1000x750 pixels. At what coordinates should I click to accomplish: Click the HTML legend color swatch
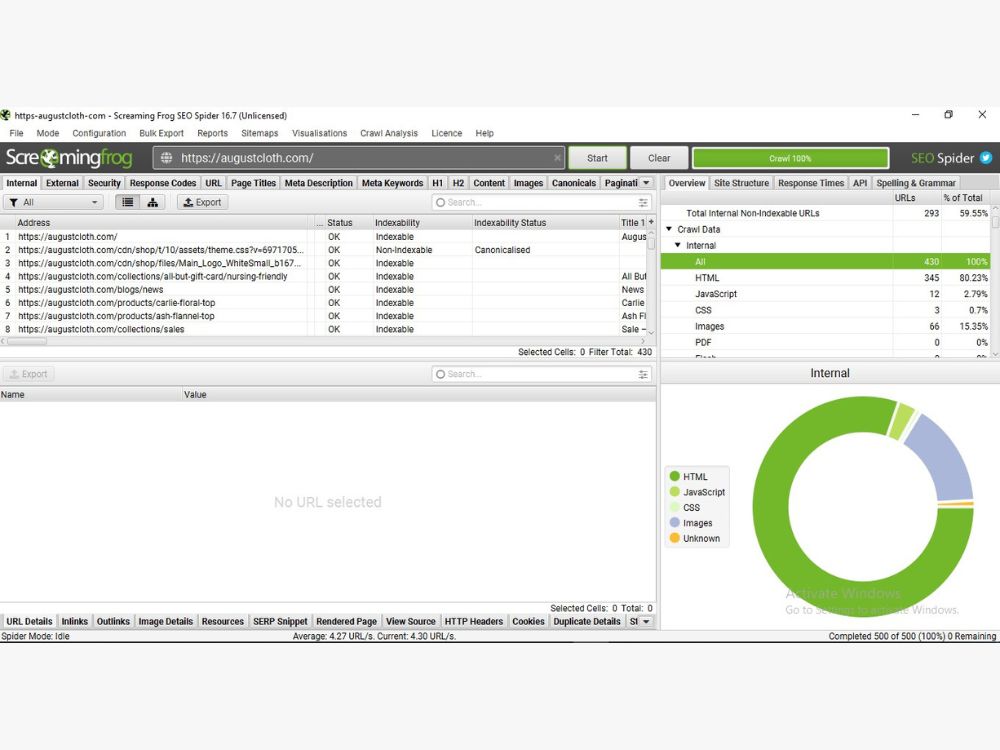[675, 476]
